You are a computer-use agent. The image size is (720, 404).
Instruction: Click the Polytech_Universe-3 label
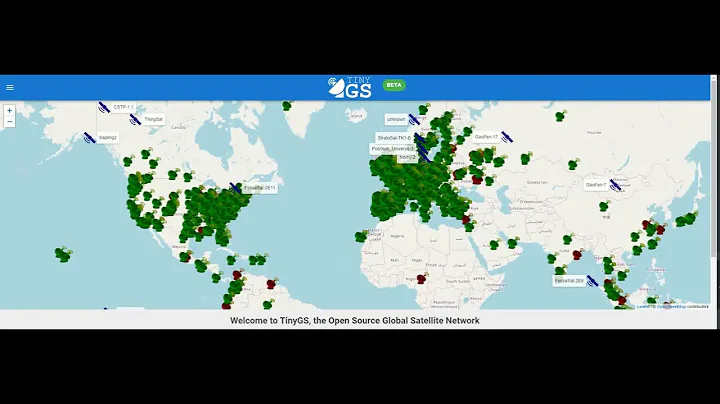(x=392, y=149)
